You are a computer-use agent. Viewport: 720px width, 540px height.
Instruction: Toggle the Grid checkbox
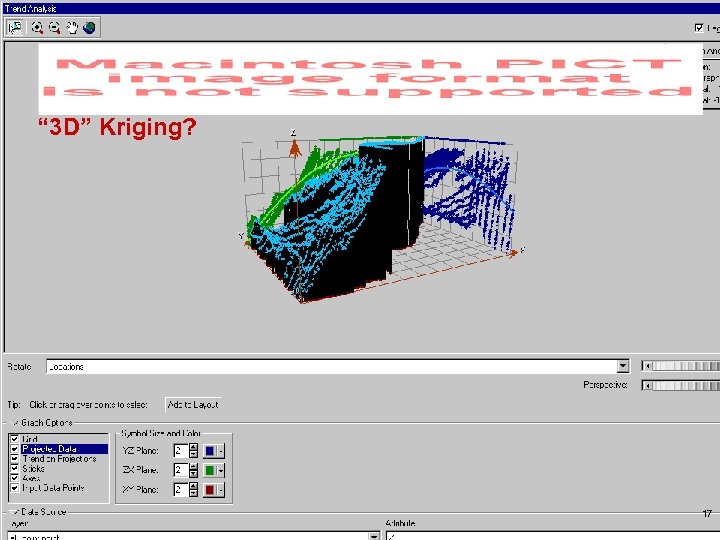(14, 439)
